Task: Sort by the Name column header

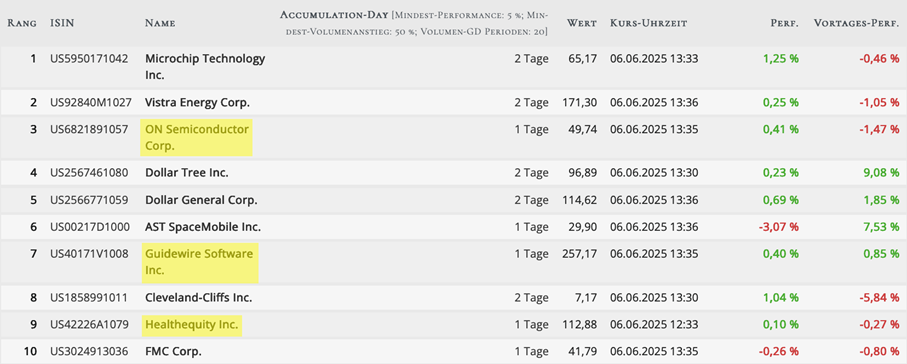Action: (160, 23)
